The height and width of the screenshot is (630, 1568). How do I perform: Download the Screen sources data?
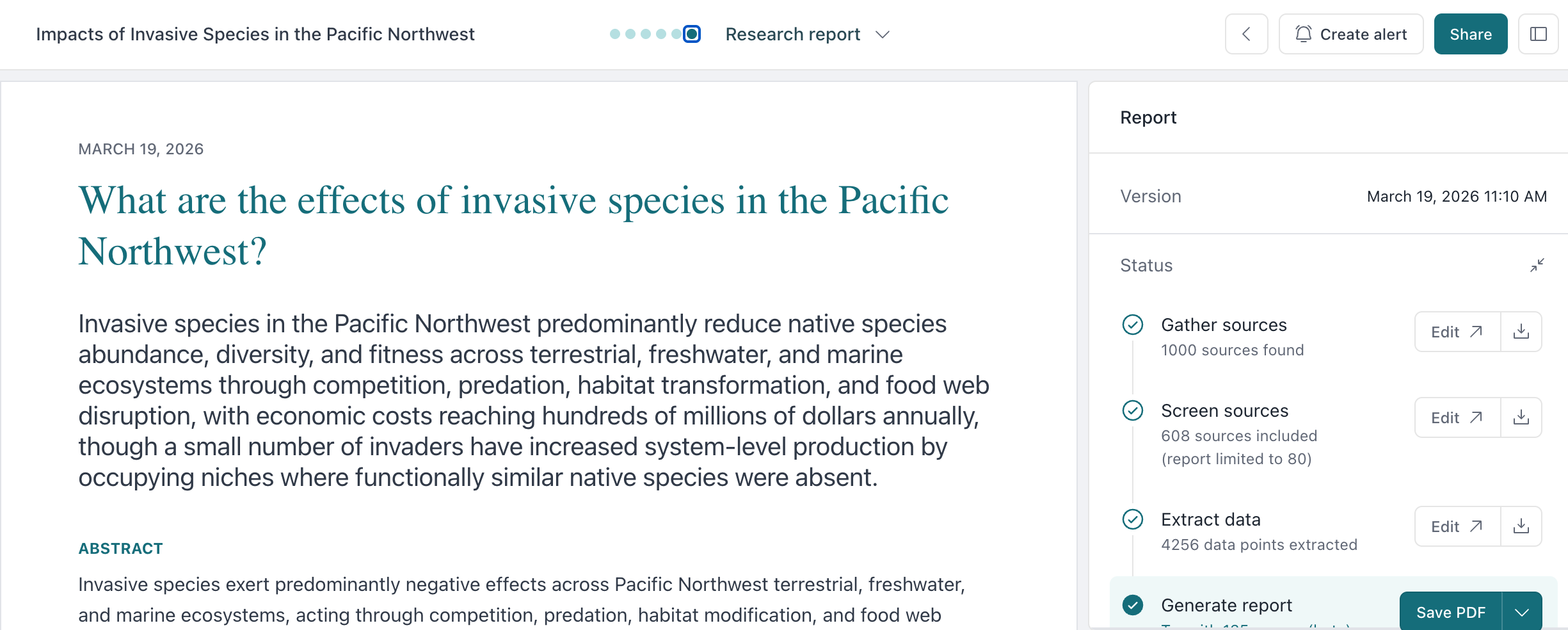pyautogui.click(x=1521, y=417)
